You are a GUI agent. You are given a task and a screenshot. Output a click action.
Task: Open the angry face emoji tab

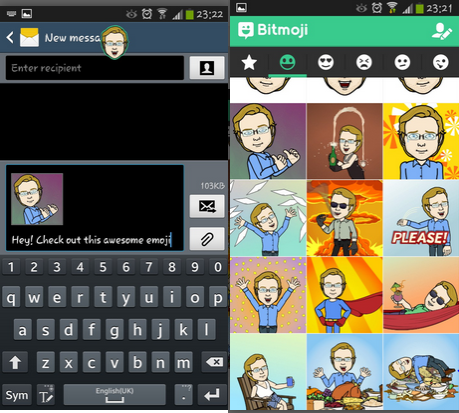(364, 62)
